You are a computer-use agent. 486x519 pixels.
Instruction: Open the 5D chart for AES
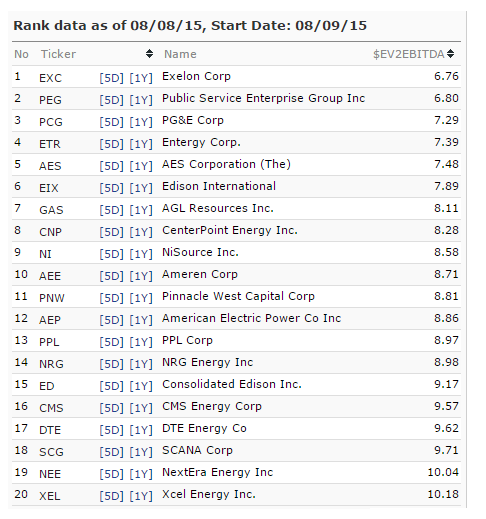tap(111, 166)
